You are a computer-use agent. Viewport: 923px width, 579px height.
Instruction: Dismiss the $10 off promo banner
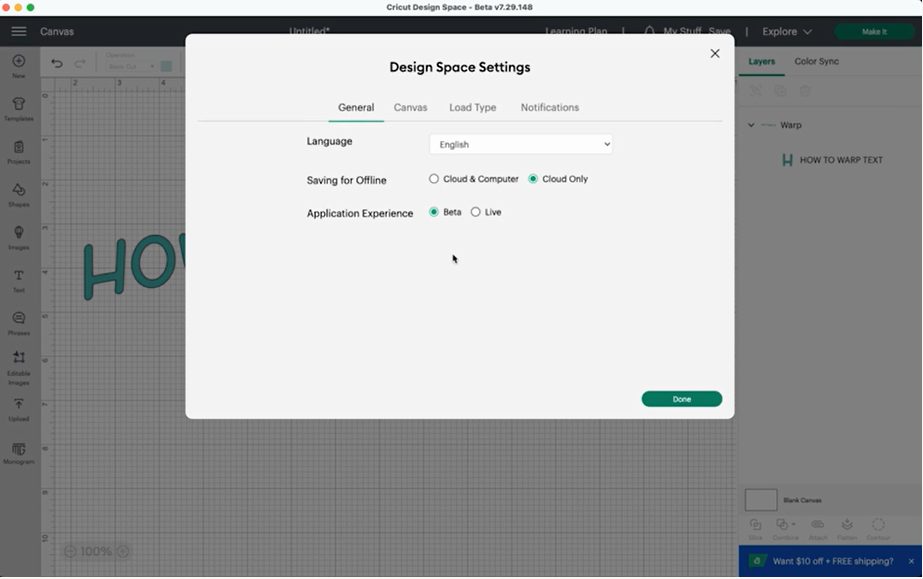(x=911, y=561)
